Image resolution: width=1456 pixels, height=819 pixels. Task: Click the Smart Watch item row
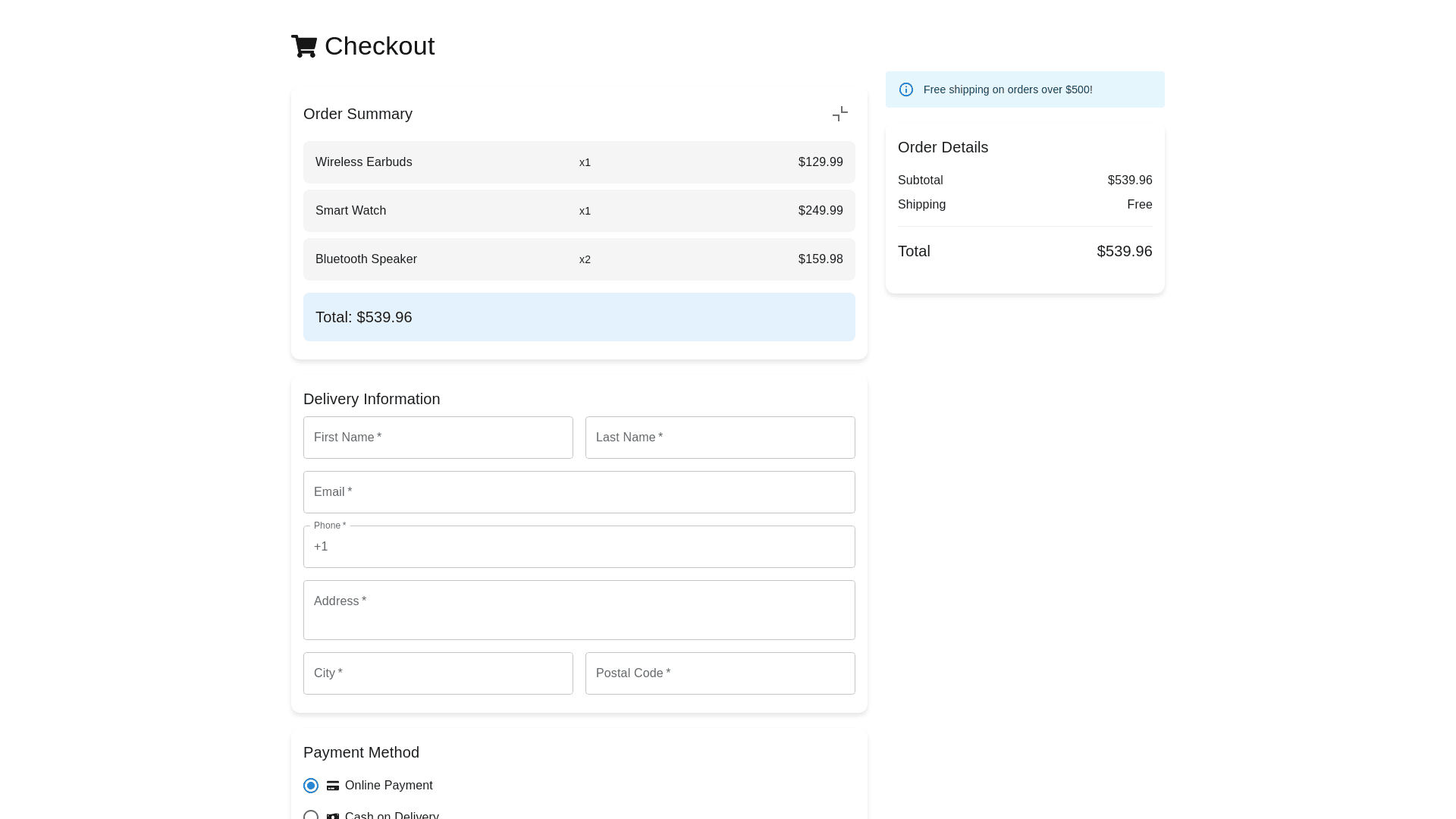coord(579,211)
